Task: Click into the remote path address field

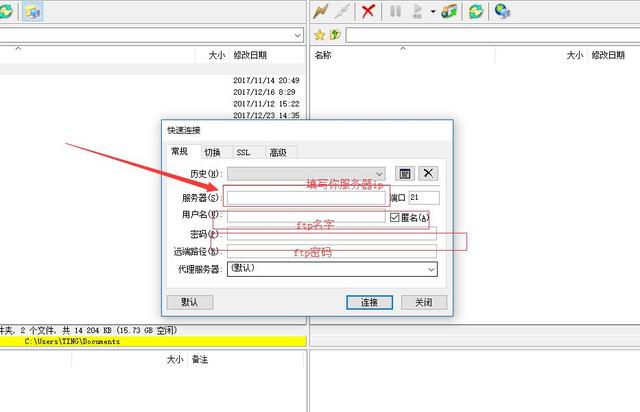Action: pos(493,35)
